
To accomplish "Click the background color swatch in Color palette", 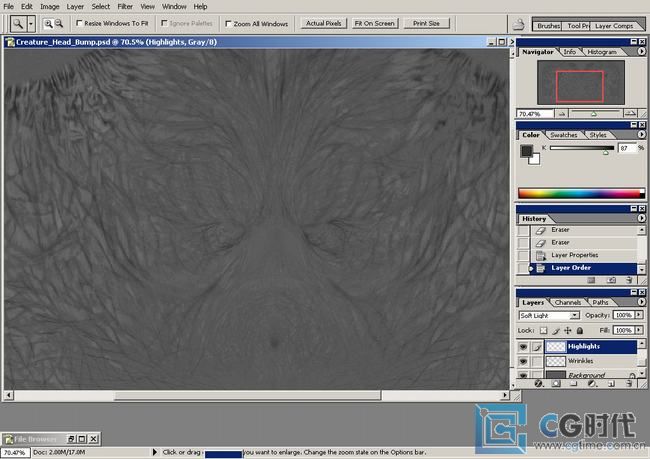I will 536,160.
